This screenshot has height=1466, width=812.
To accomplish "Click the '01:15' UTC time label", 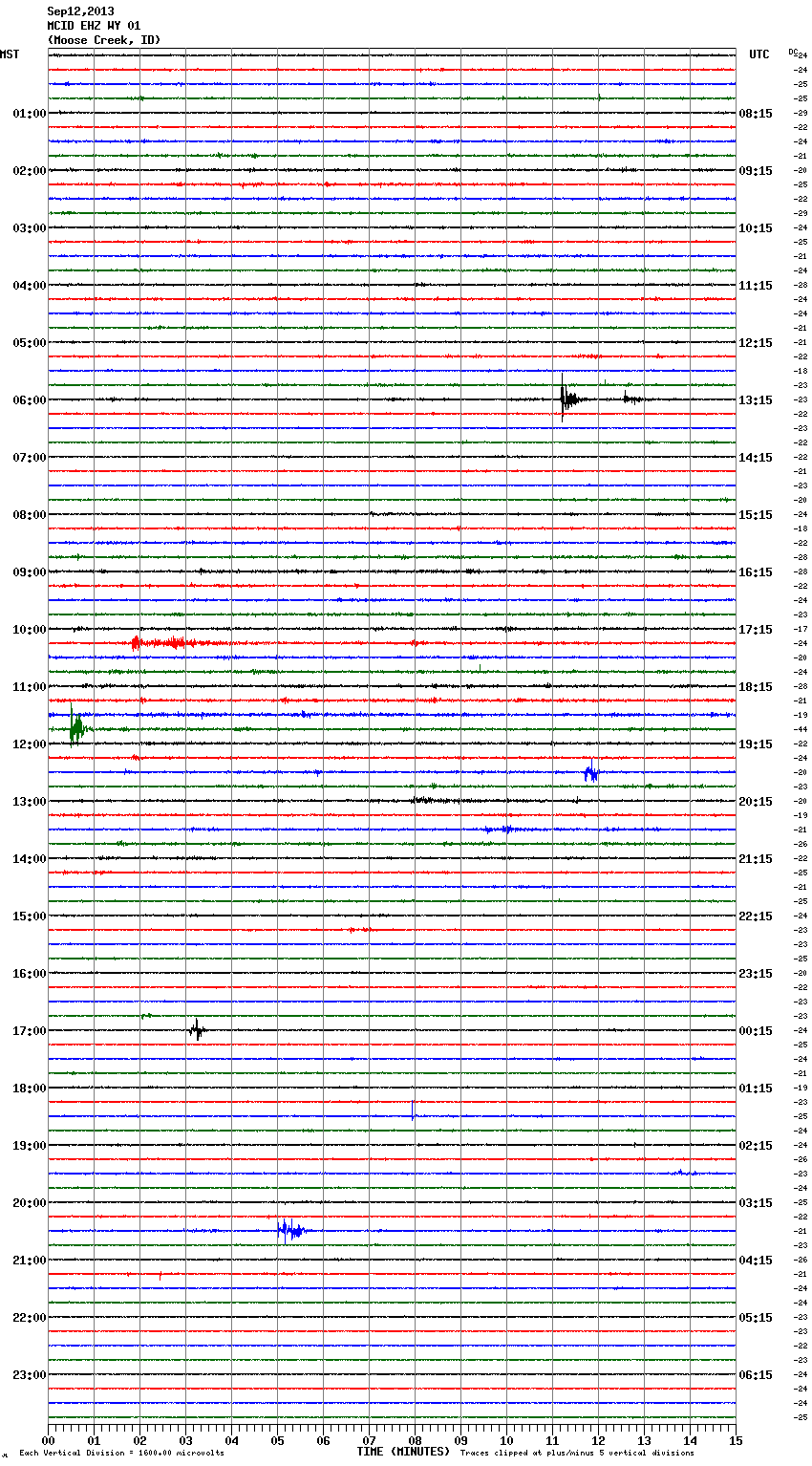I will coord(756,1088).
